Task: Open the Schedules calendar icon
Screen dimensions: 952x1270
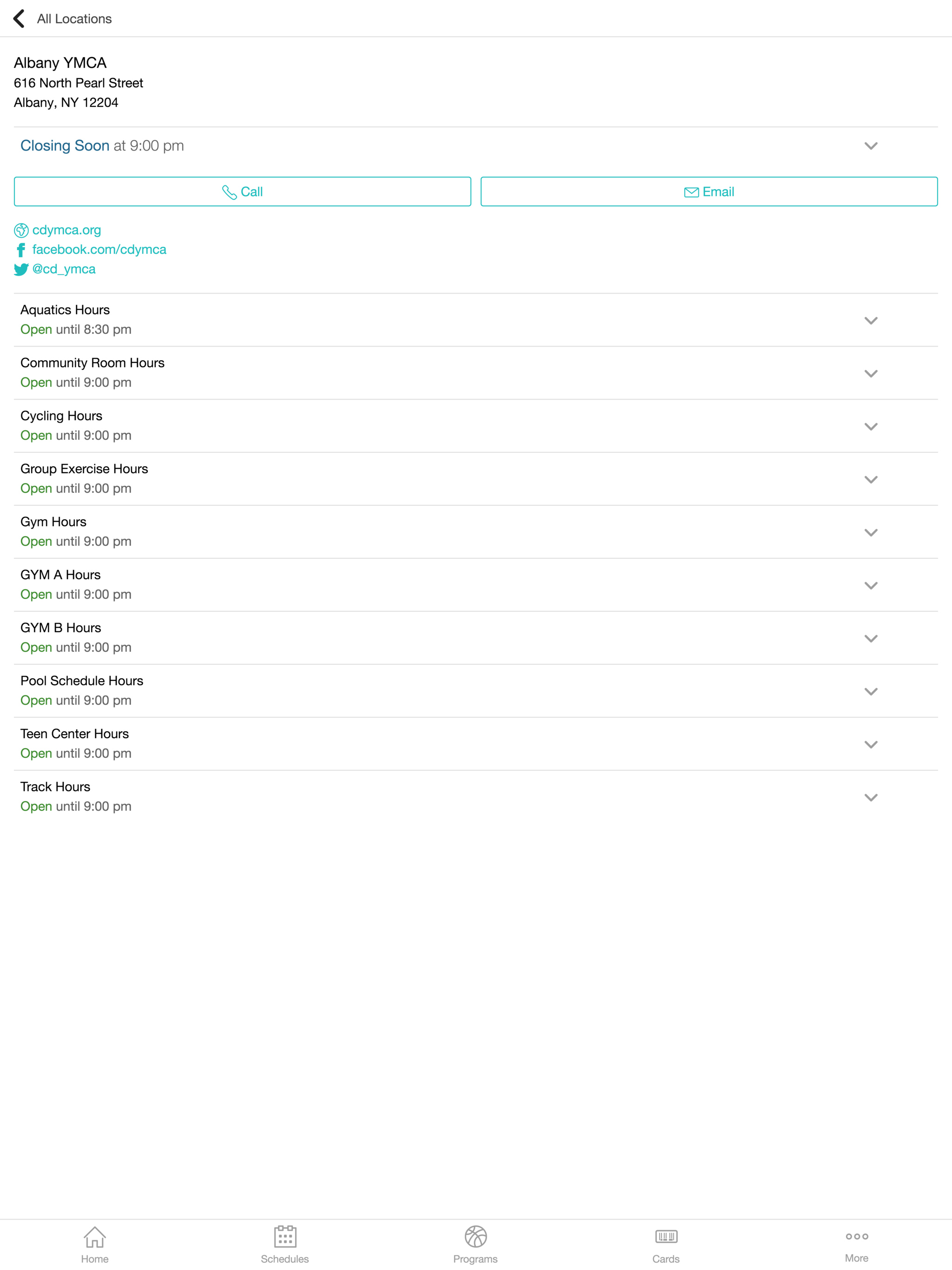Action: coord(285,1237)
